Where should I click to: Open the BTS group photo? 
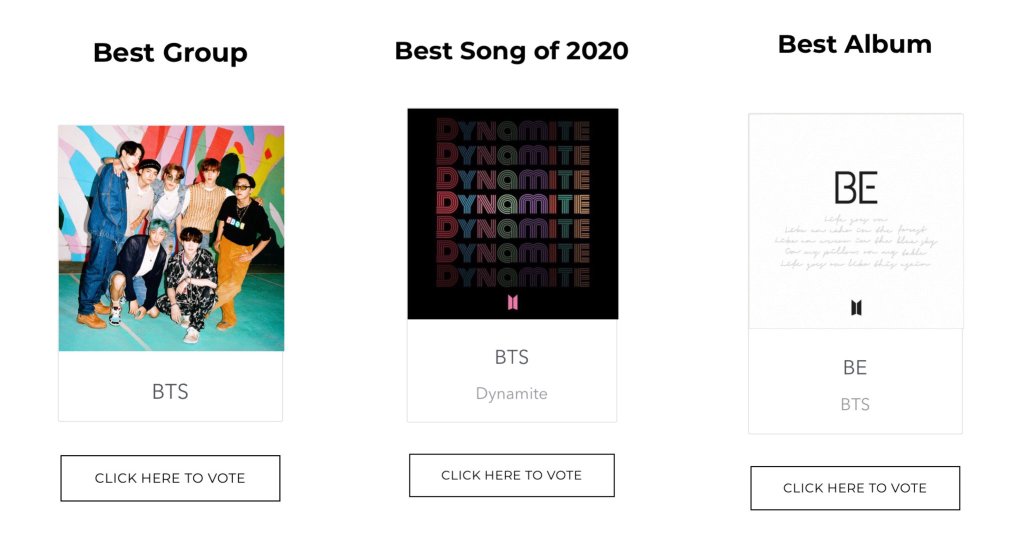(171, 238)
